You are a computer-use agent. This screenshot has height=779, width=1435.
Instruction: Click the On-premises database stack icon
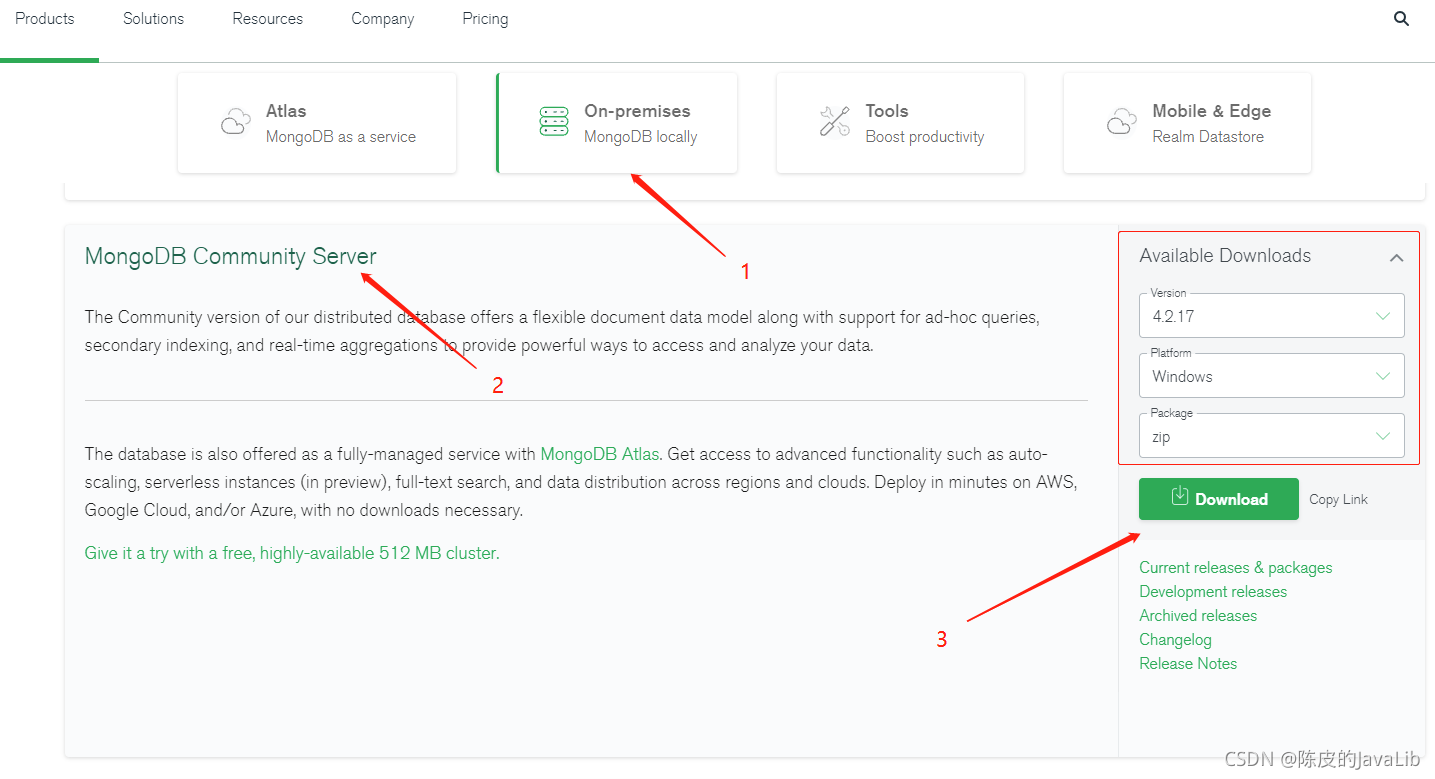tap(554, 122)
